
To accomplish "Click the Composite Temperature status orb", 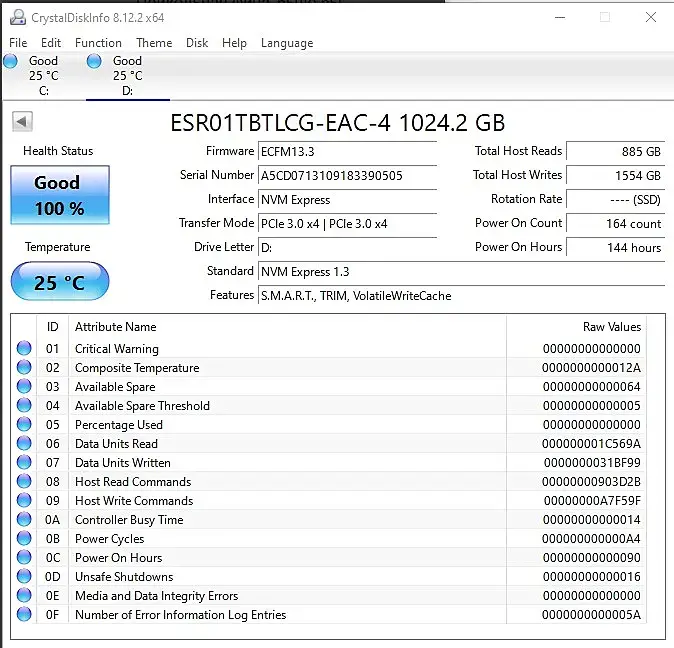I will tap(24, 368).
